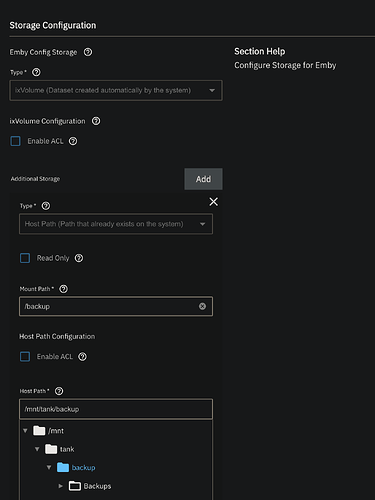Screen dimensions: 375x500
Task: Collapse the /mnt tree node
Action: 25,431
